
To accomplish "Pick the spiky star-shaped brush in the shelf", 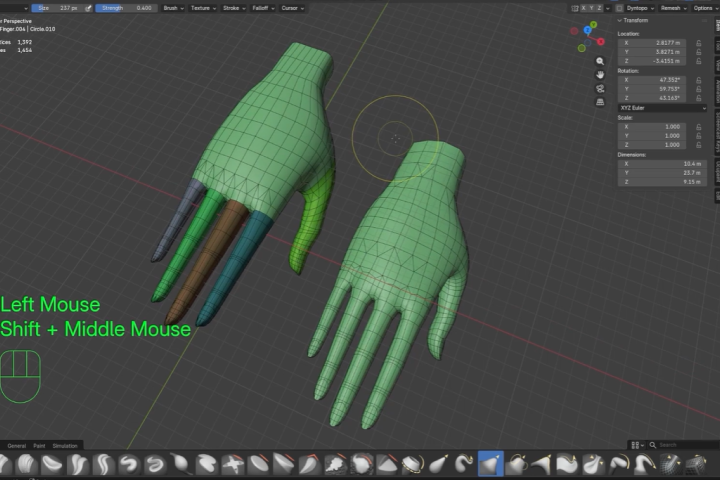I will pos(233,464).
